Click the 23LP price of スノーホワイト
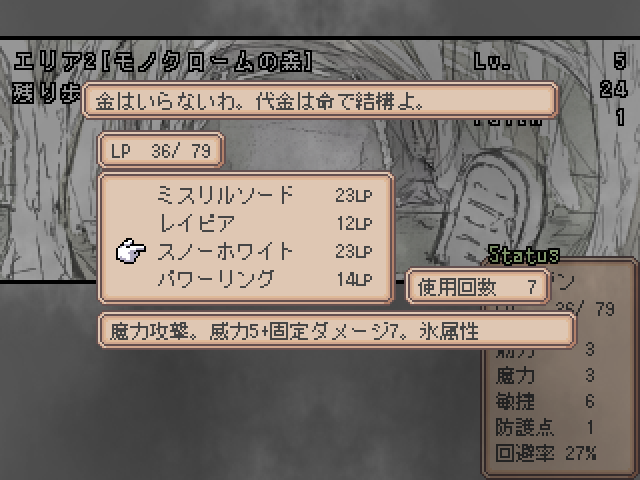Screen dimensions: 640x480 tap(354, 251)
